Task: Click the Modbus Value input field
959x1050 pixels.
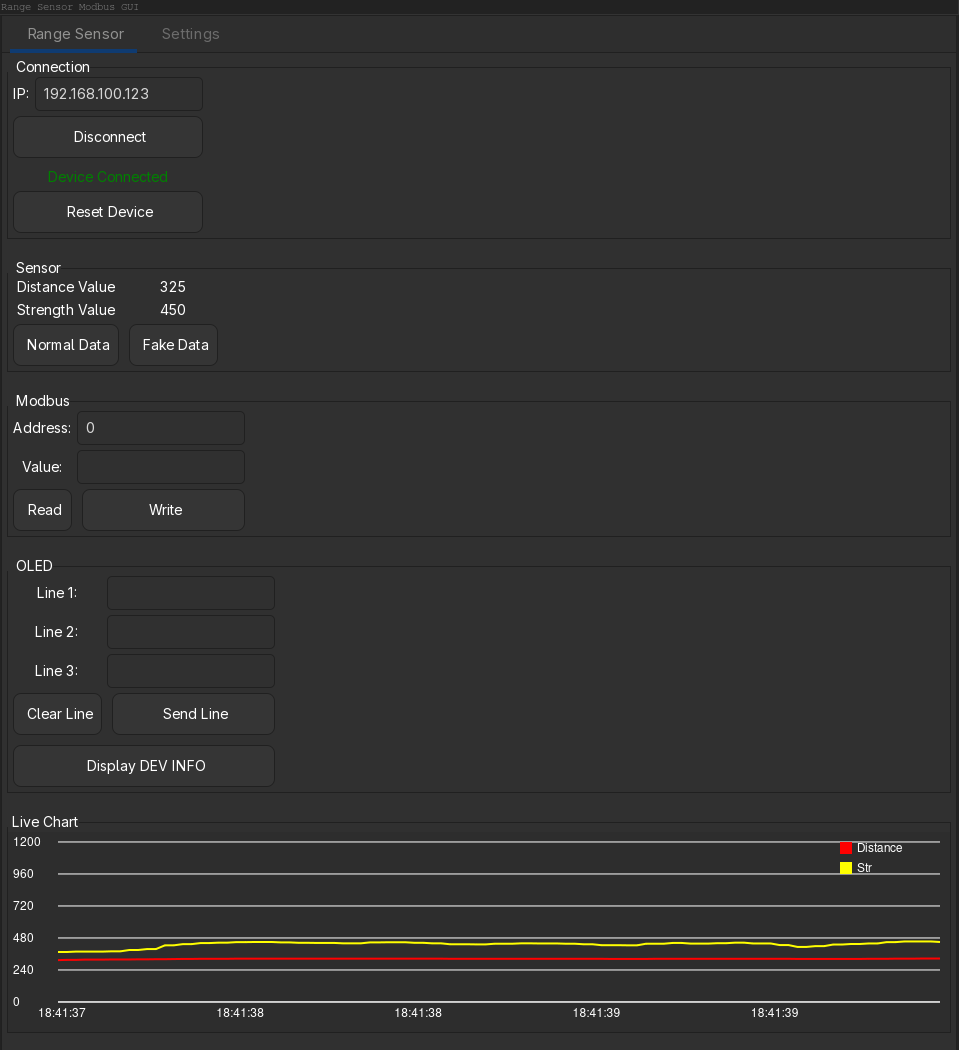Action: pos(161,467)
